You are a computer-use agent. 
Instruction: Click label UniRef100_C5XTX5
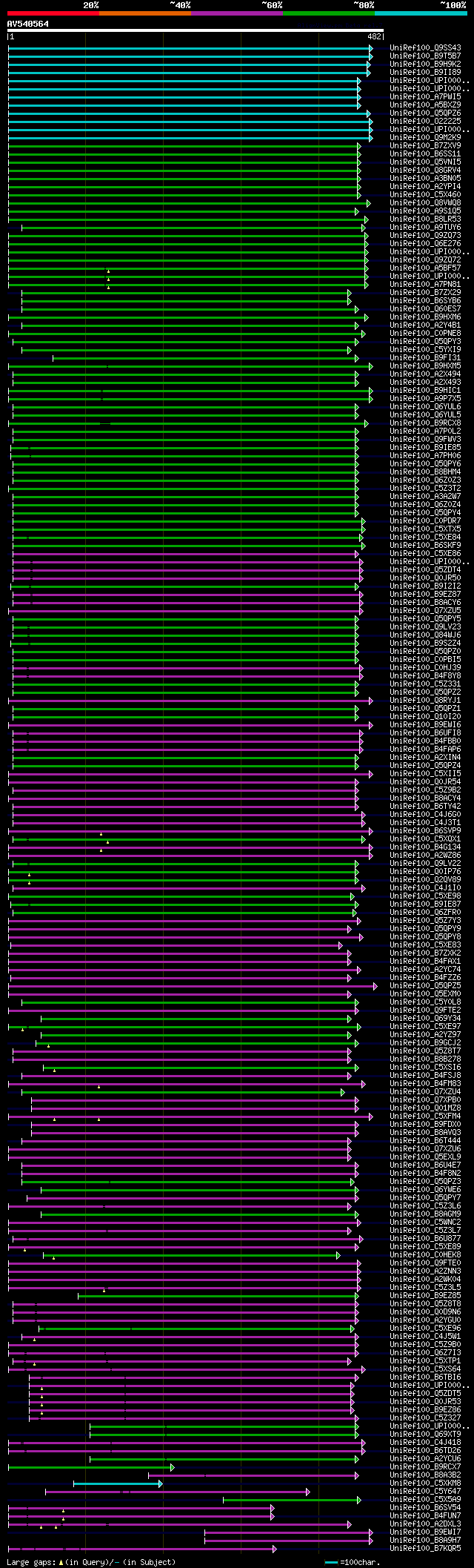click(425, 529)
